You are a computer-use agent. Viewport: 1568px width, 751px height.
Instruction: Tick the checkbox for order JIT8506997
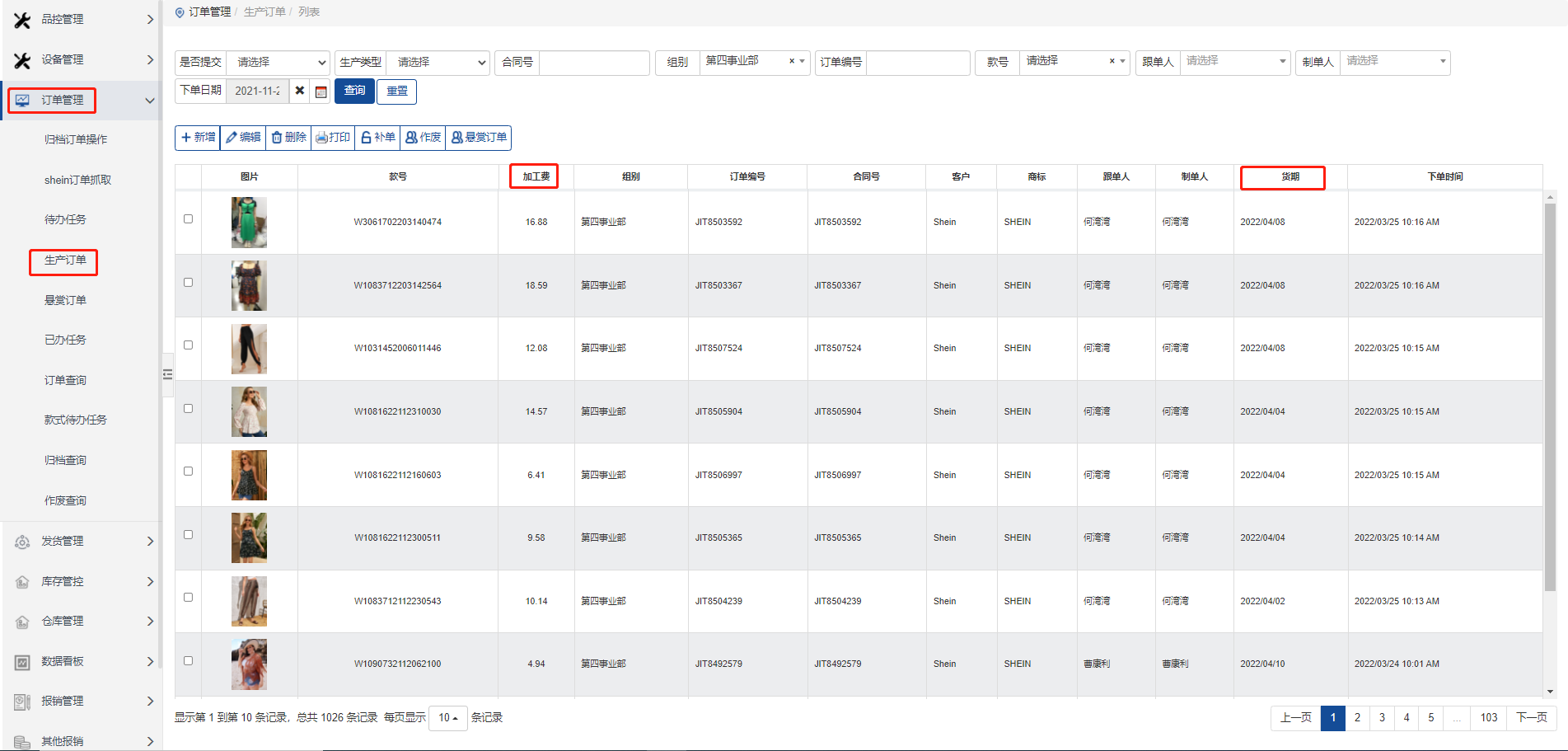click(188, 472)
